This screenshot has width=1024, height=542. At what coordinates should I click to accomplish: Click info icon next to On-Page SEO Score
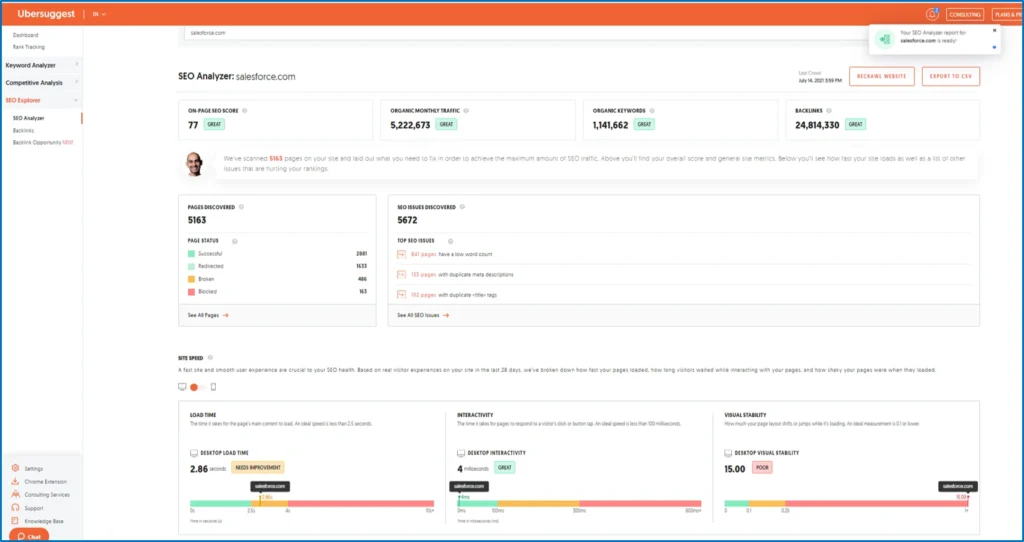point(244,111)
